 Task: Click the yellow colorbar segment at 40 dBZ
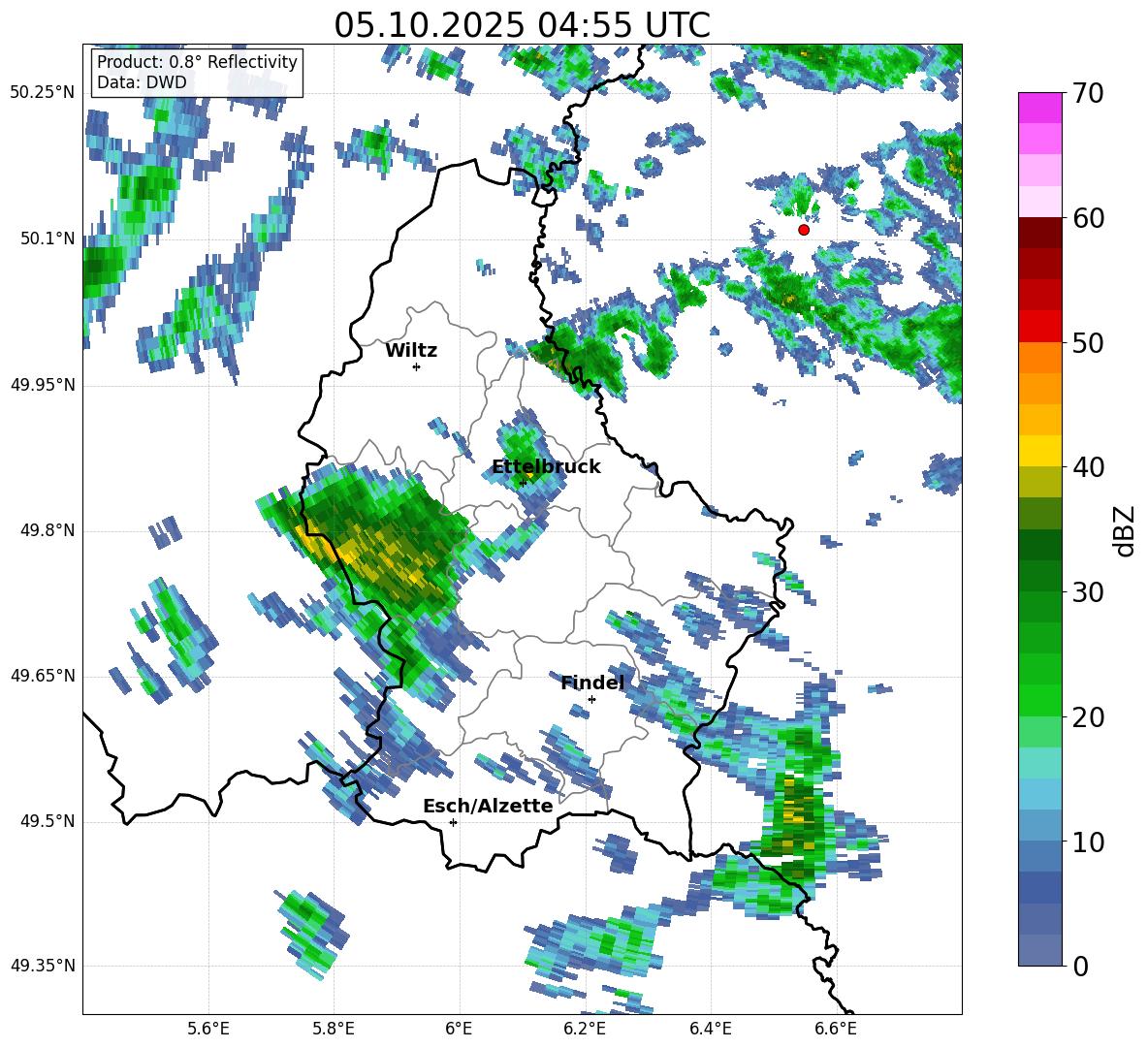pyautogui.click(x=1039, y=451)
